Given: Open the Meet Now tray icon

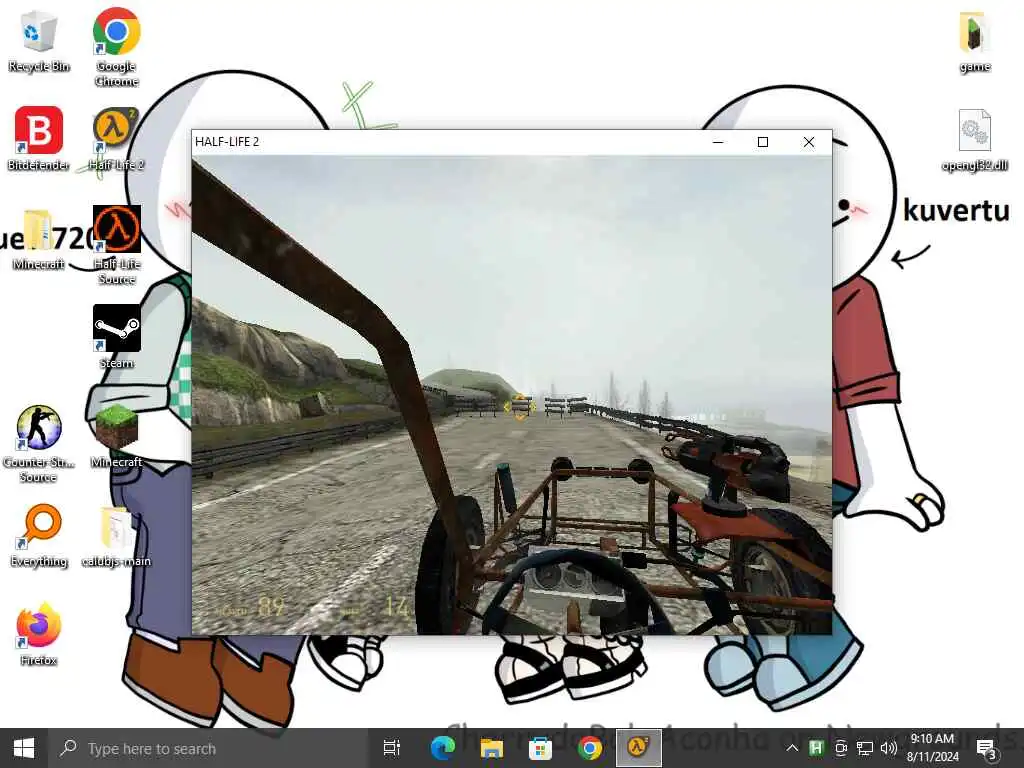Looking at the screenshot, I should (841, 748).
